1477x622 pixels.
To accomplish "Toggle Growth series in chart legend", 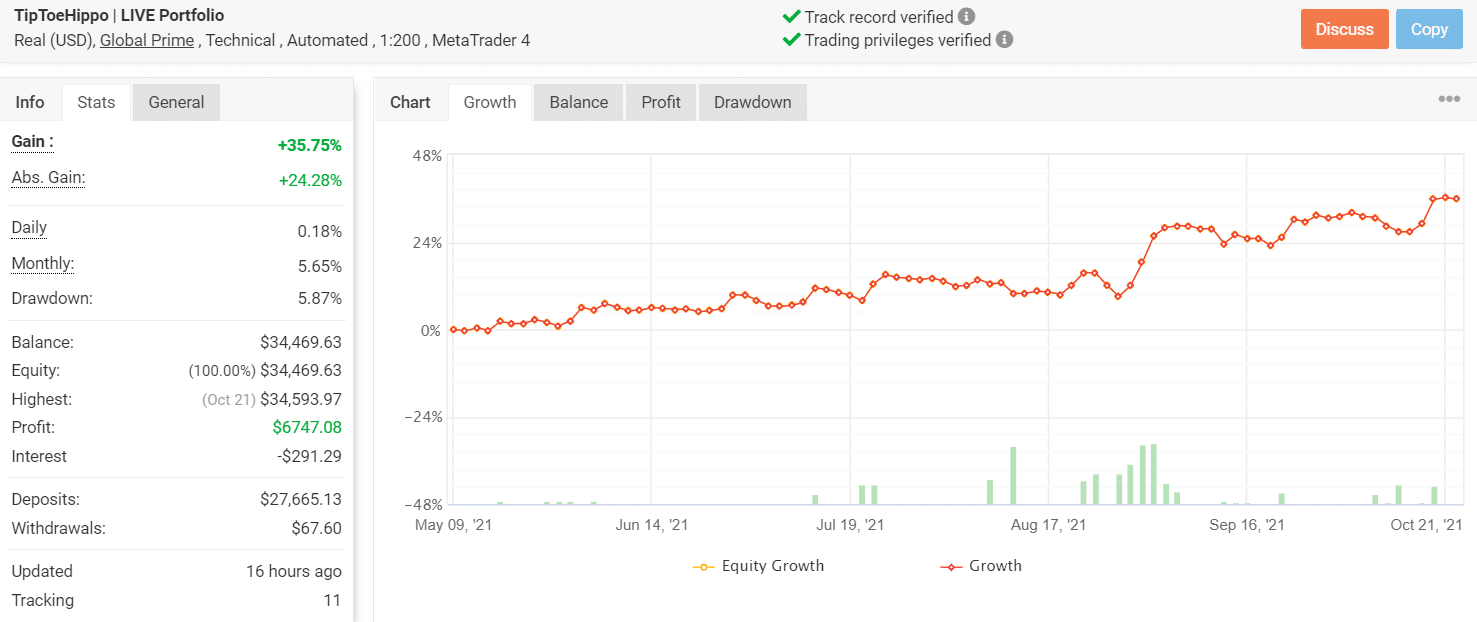I will click(982, 566).
